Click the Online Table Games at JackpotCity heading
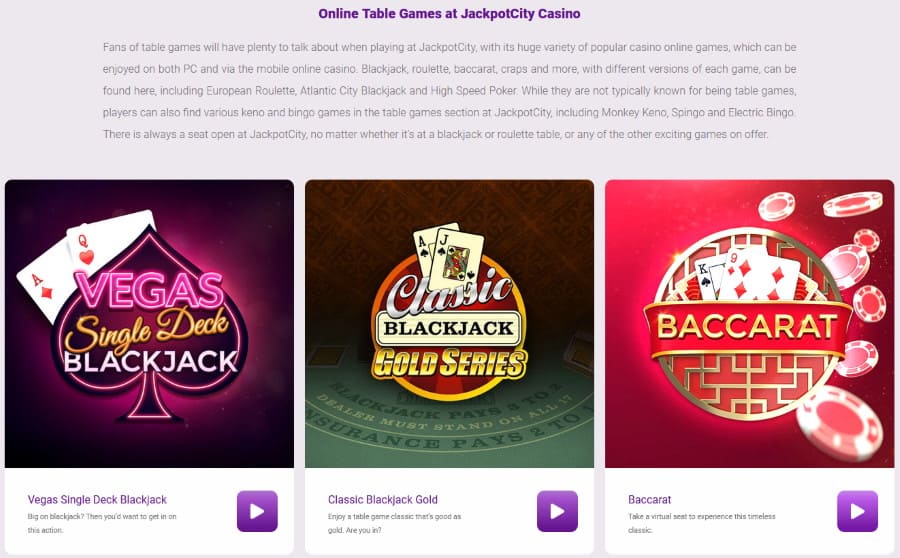The image size is (900, 558). tap(449, 13)
